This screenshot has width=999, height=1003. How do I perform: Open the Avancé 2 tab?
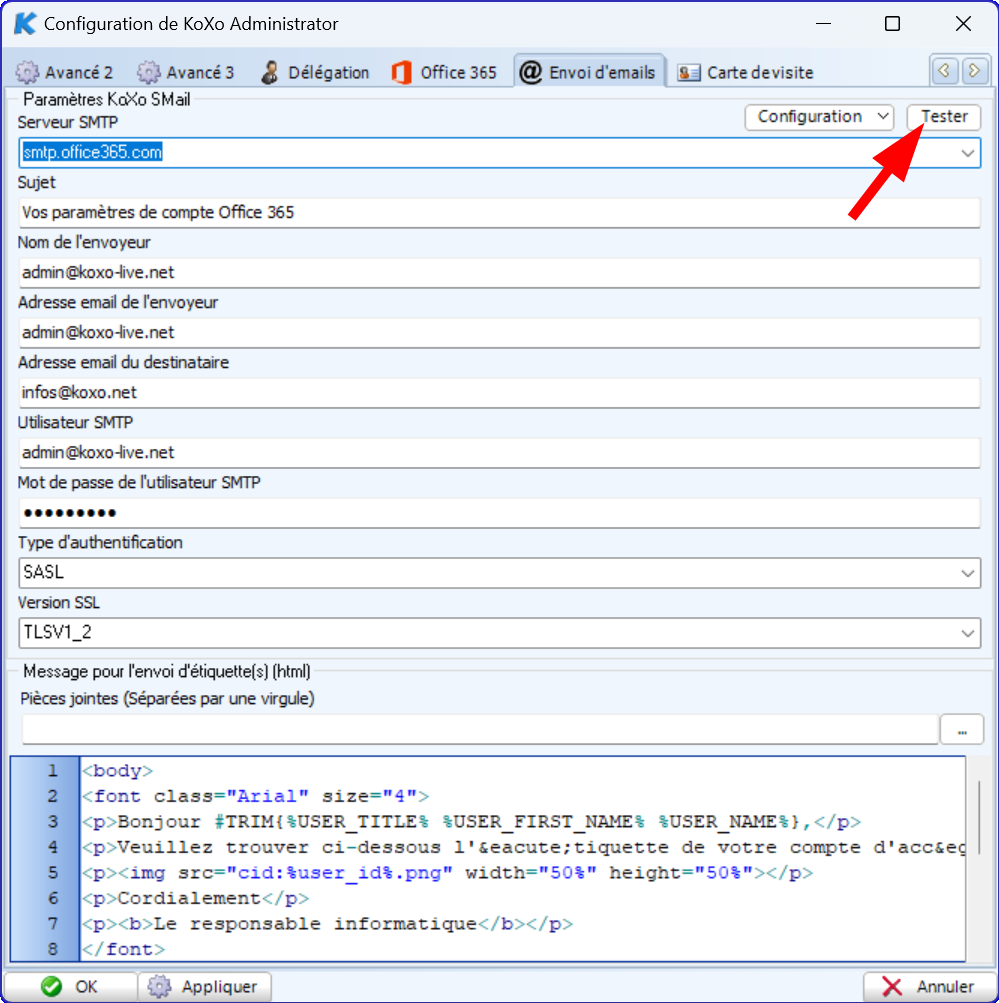click(65, 72)
